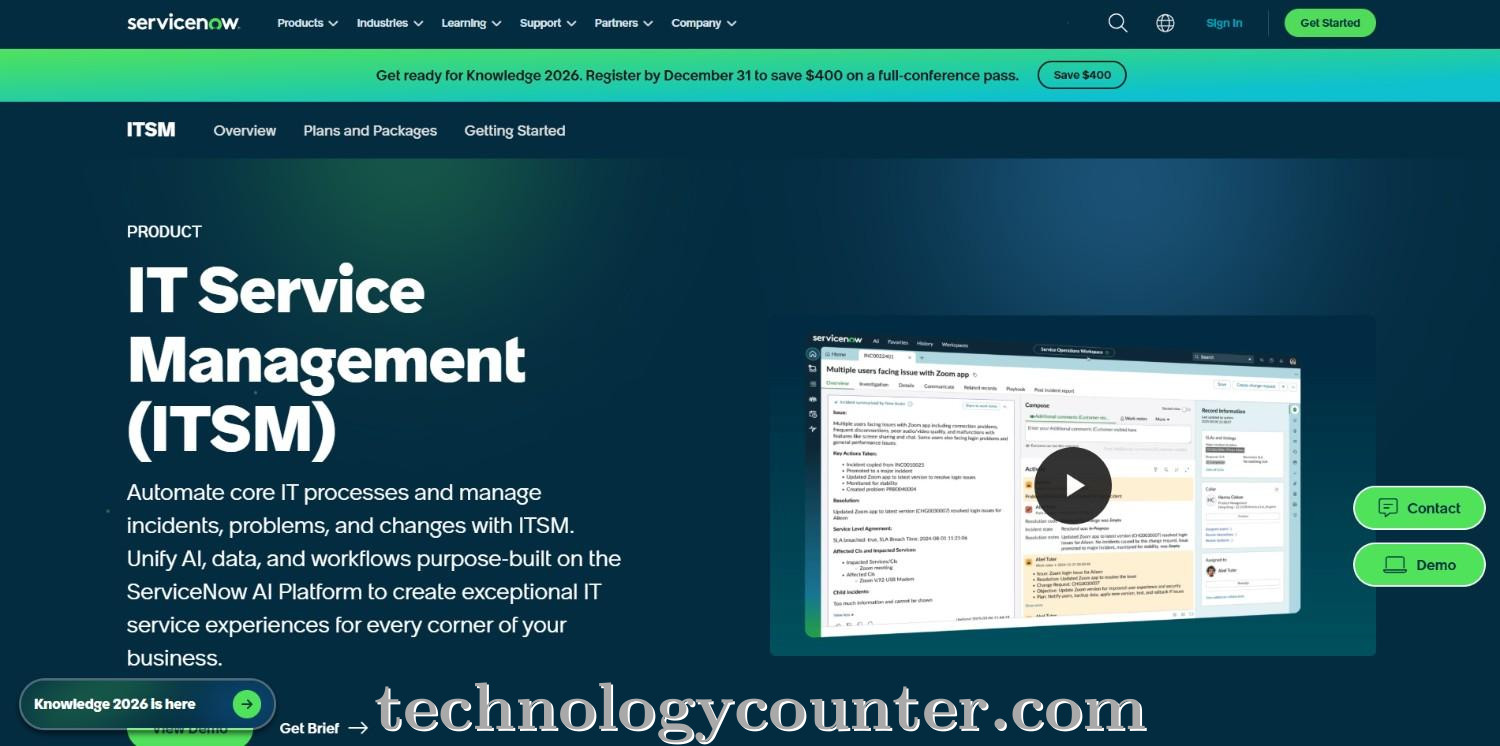Select the Overview tab under ITSM

pyautogui.click(x=244, y=130)
